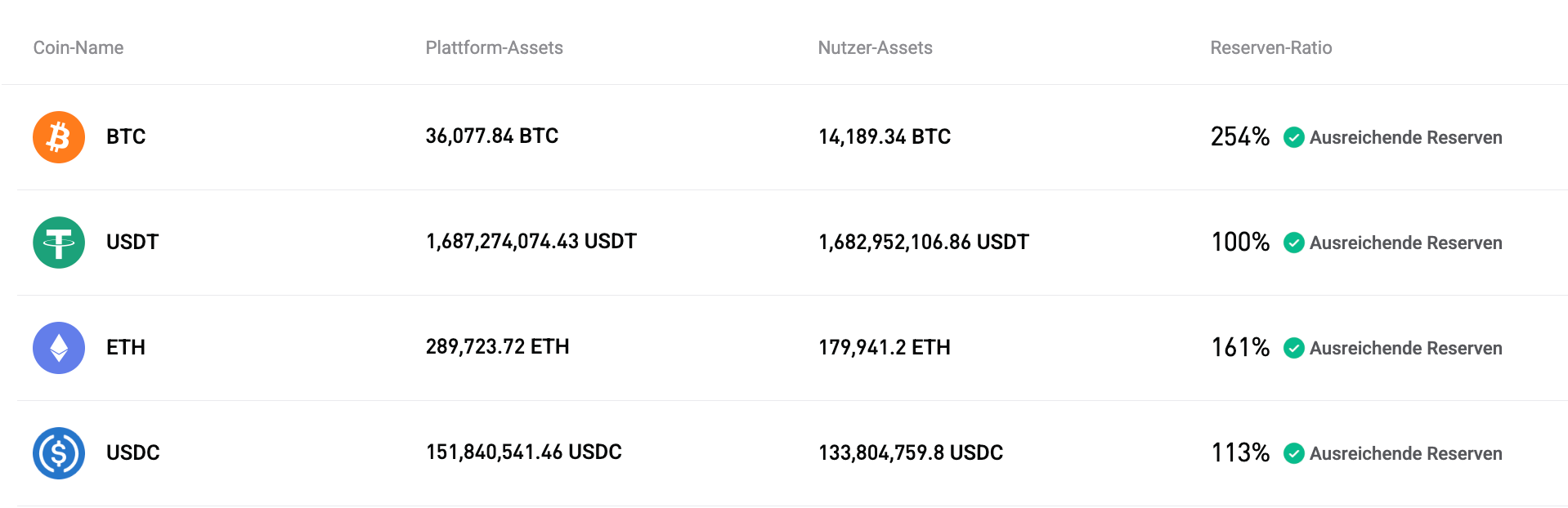The width and height of the screenshot is (1568, 508).
Task: Select the BTC row label
Action: click(x=124, y=137)
